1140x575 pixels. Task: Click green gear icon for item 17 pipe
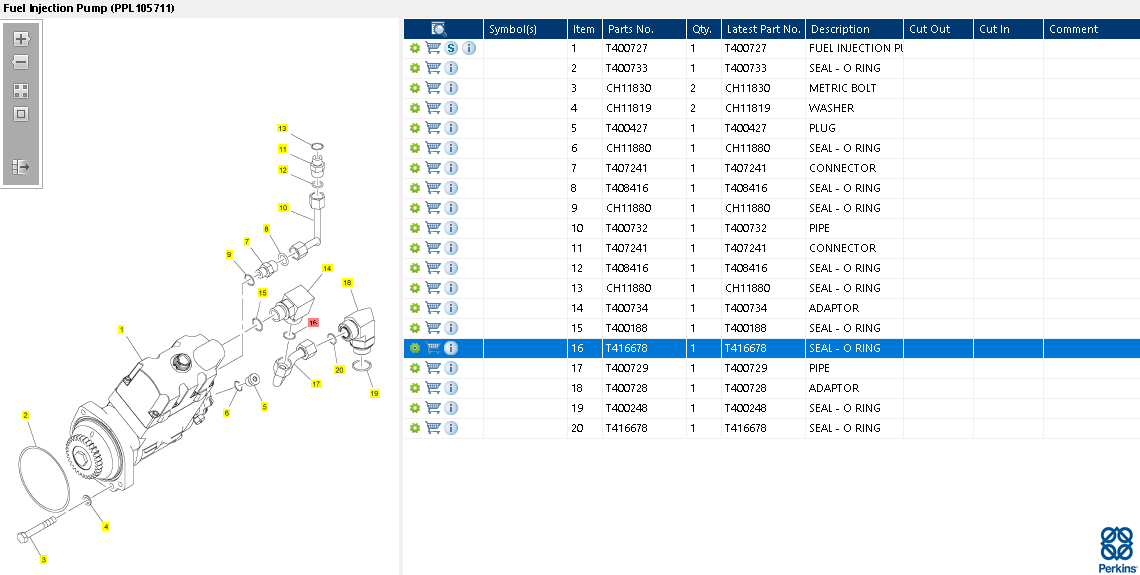coord(414,368)
